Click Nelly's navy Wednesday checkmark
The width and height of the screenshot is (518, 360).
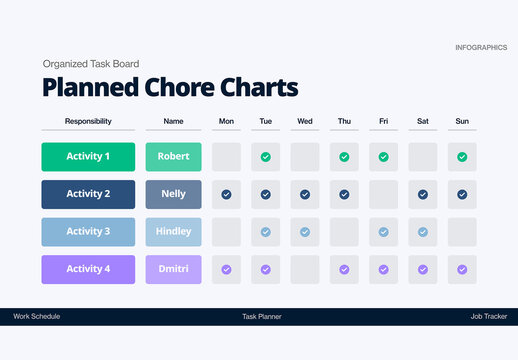tap(305, 194)
